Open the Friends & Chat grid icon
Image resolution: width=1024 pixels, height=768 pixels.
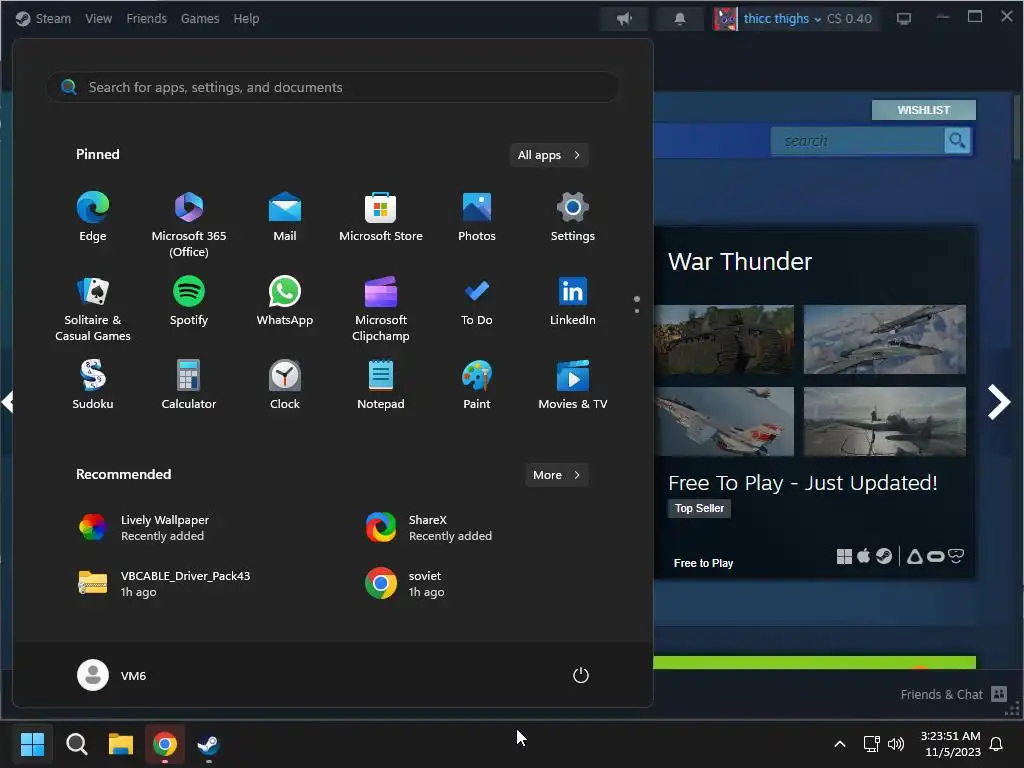click(x=999, y=694)
